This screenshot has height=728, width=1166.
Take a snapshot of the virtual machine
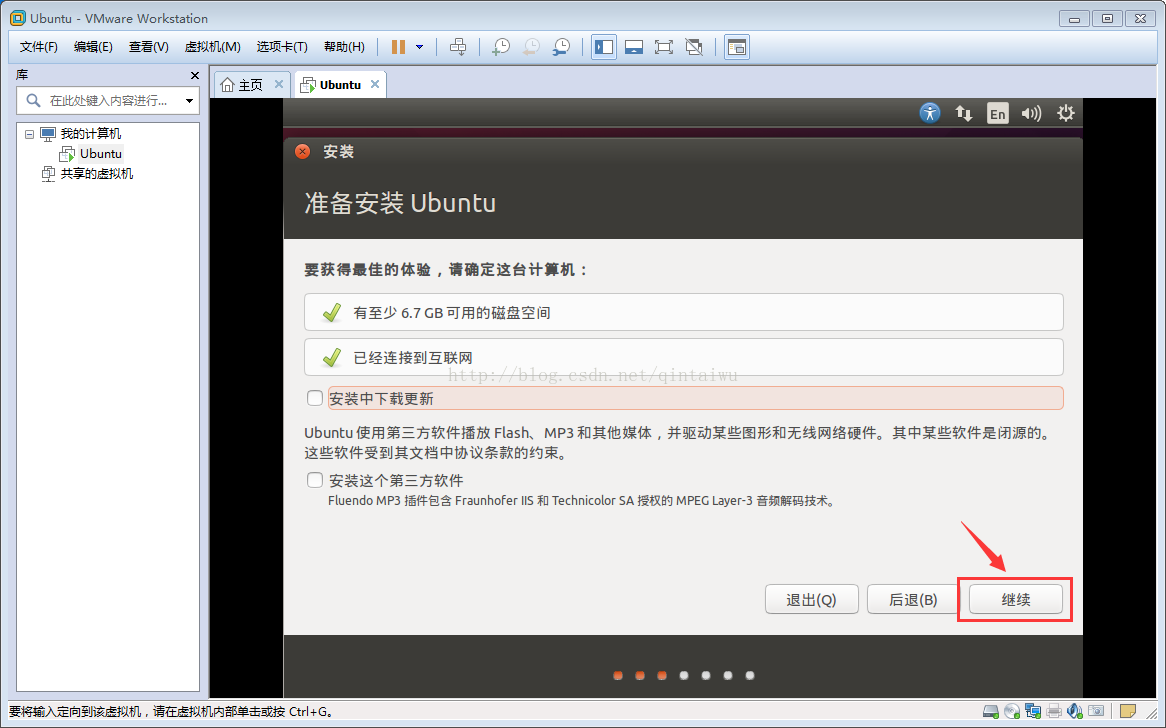[501, 47]
